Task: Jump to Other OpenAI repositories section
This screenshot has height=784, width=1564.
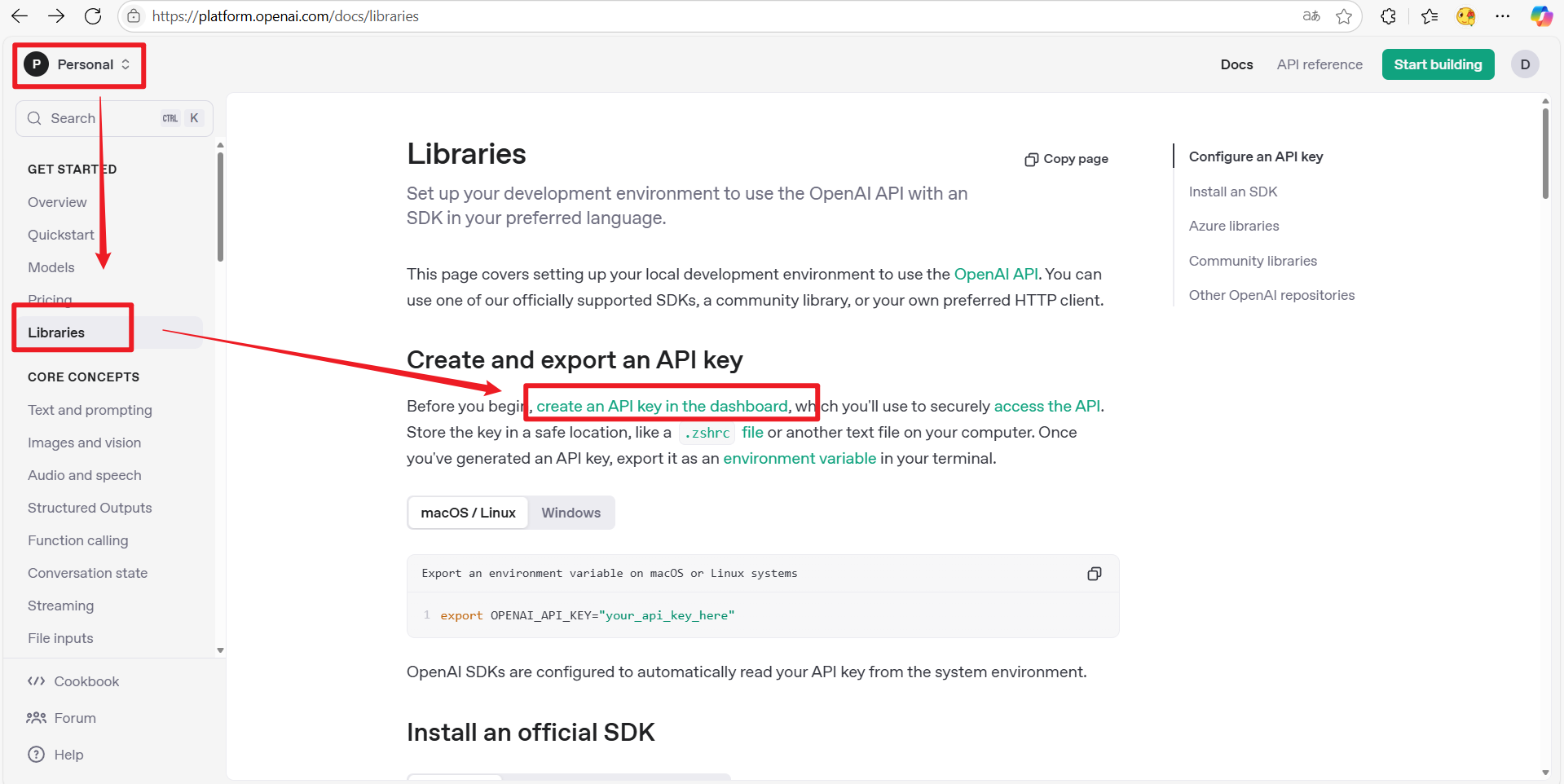Action: (1271, 295)
